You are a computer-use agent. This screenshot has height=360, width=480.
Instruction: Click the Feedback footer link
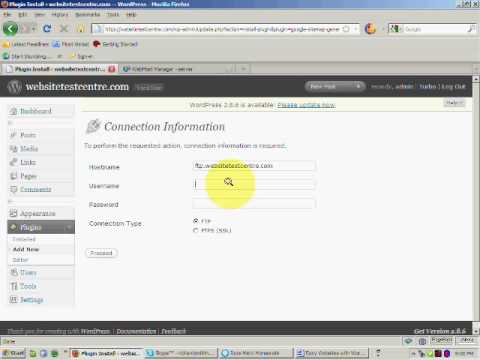coord(174,331)
